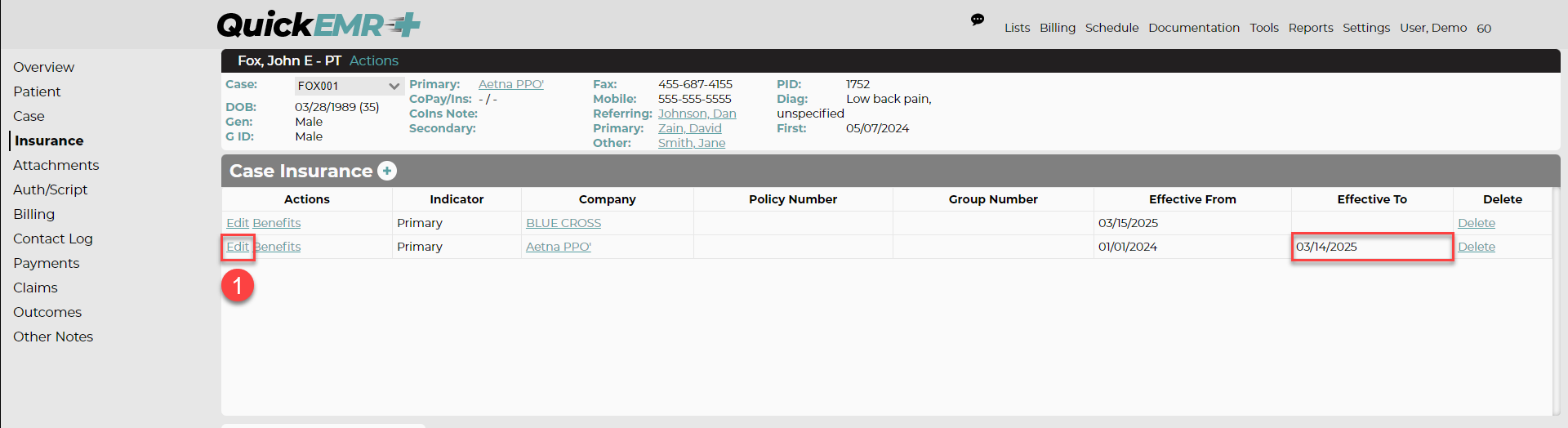
Task: Click the DOB value 03/28/1989 (35)
Action: pyautogui.click(x=336, y=107)
